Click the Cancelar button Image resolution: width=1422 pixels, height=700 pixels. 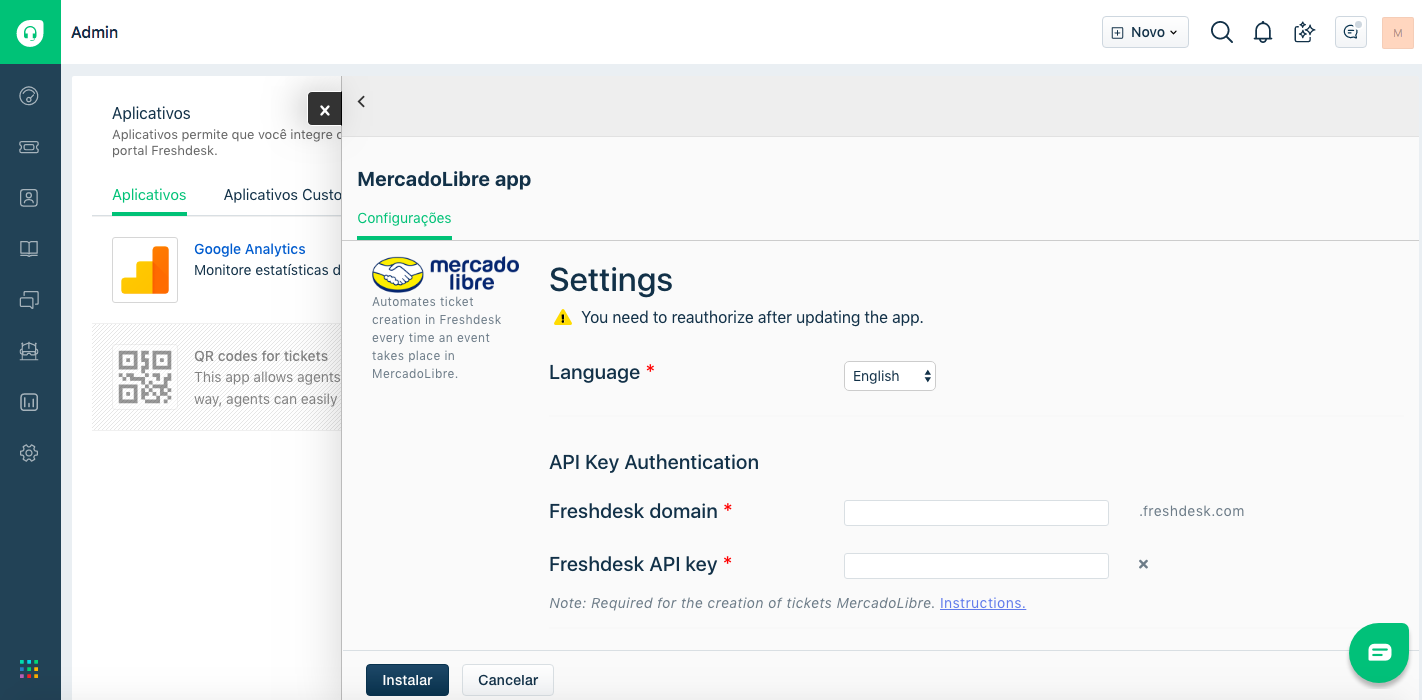[508, 680]
